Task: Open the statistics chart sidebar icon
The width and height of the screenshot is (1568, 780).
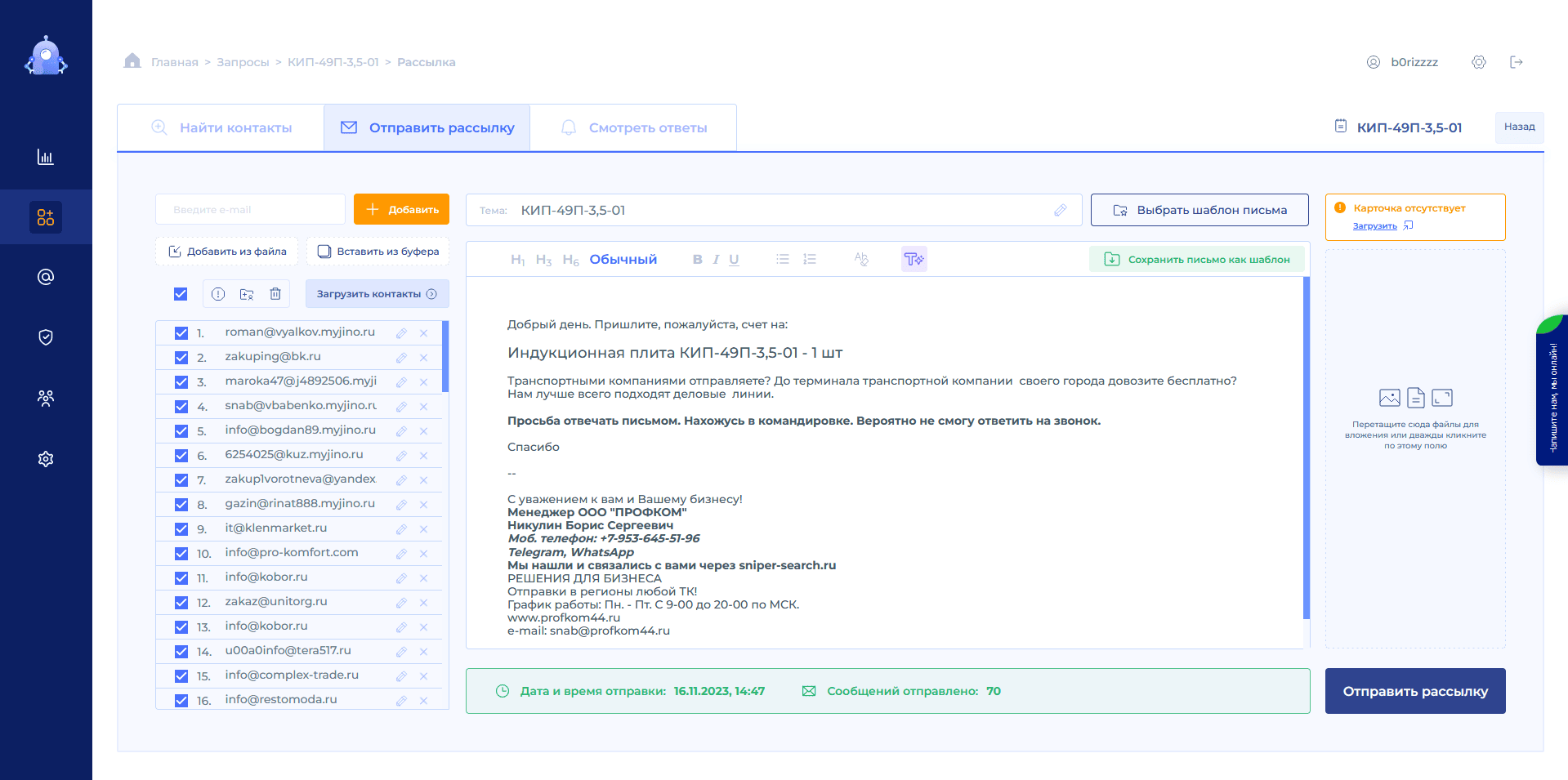Action: 46,157
